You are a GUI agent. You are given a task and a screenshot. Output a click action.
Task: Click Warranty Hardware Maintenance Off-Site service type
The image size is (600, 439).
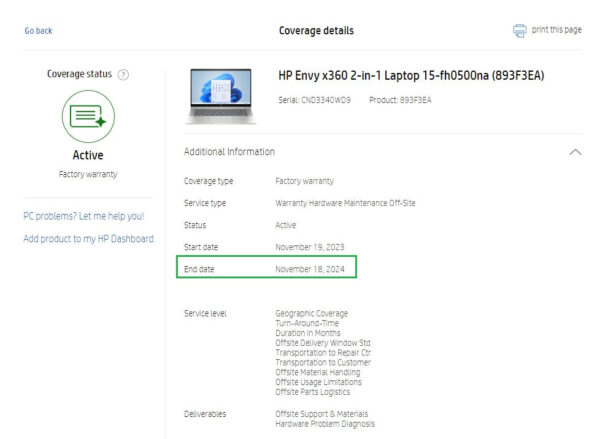point(345,203)
